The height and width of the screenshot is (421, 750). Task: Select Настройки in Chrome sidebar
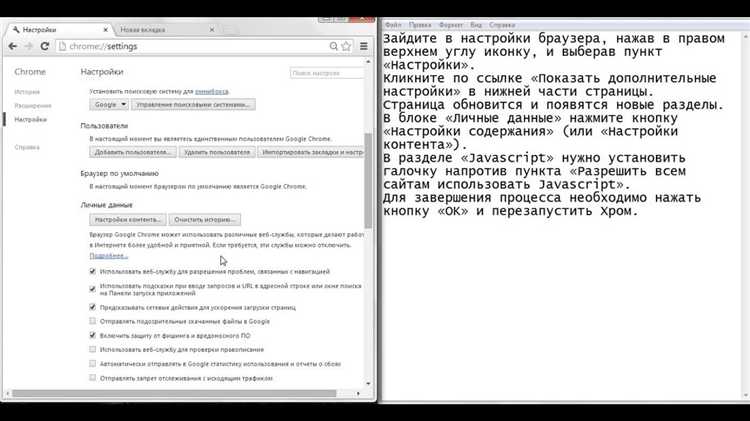[30, 120]
